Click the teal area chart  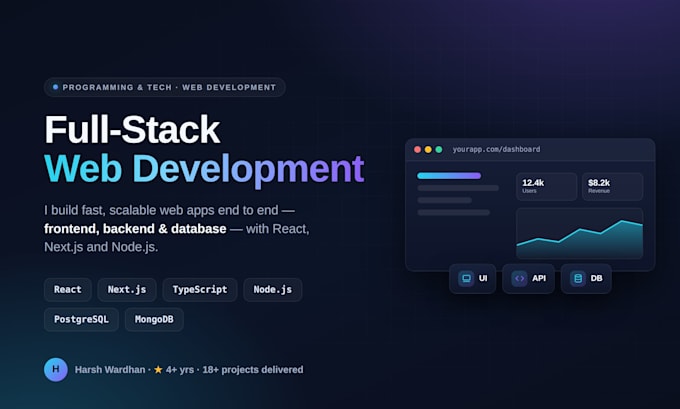[579, 233]
